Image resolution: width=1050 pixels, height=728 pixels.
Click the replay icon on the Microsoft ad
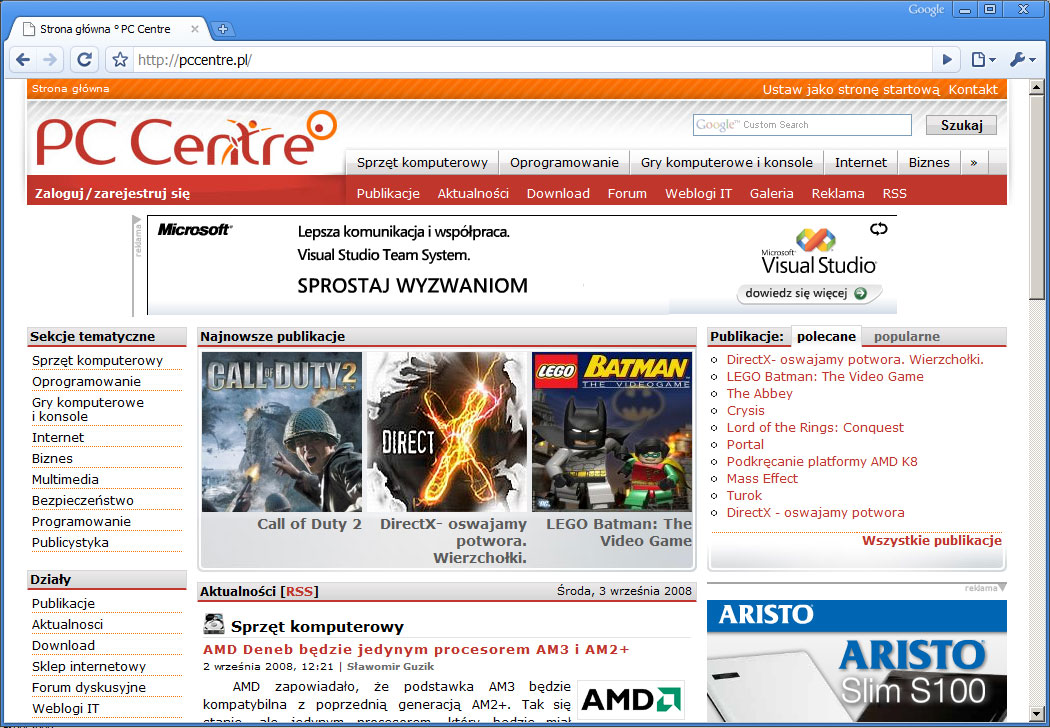click(878, 229)
